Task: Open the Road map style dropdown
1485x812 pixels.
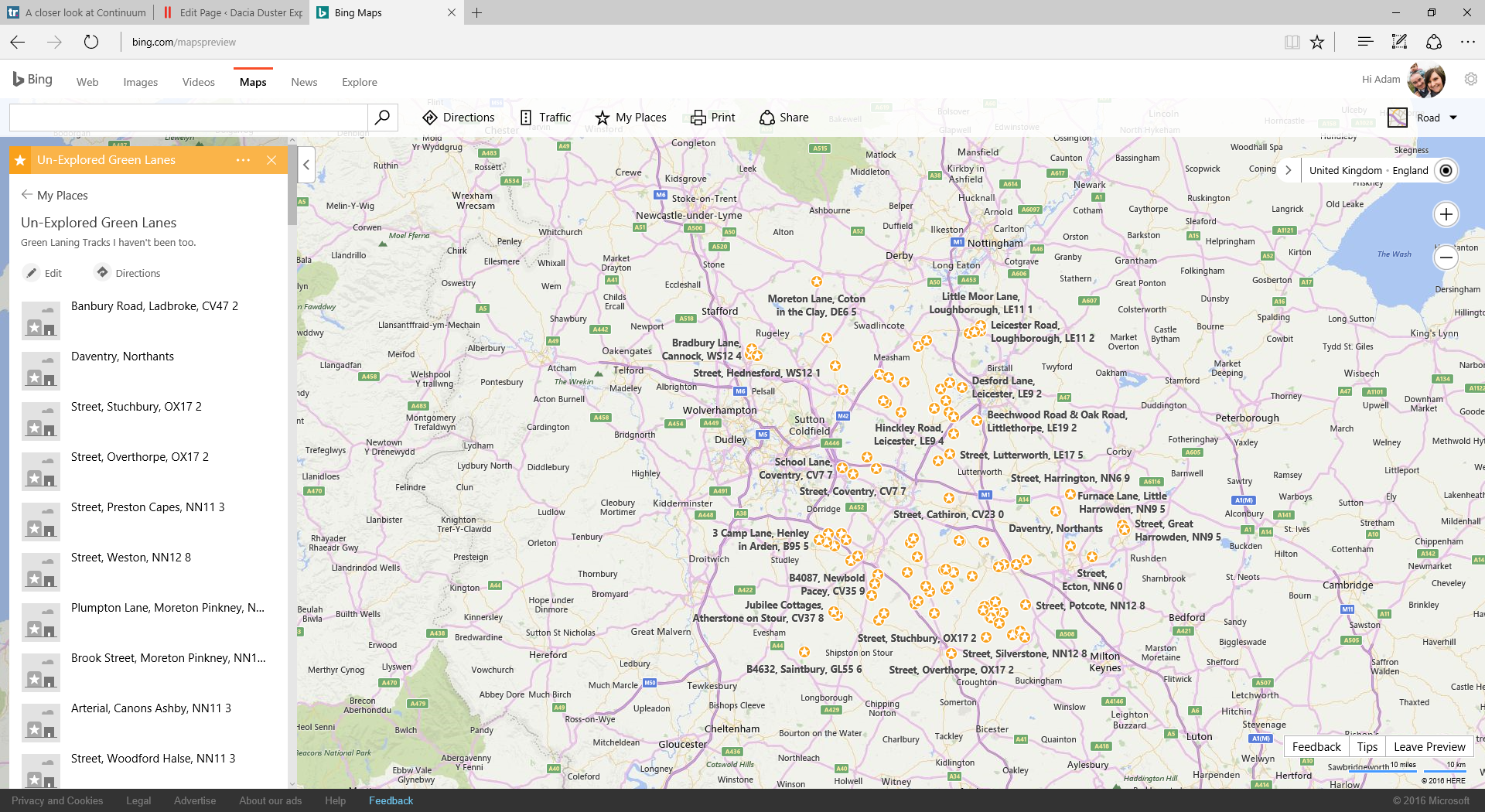Action: click(x=1422, y=118)
